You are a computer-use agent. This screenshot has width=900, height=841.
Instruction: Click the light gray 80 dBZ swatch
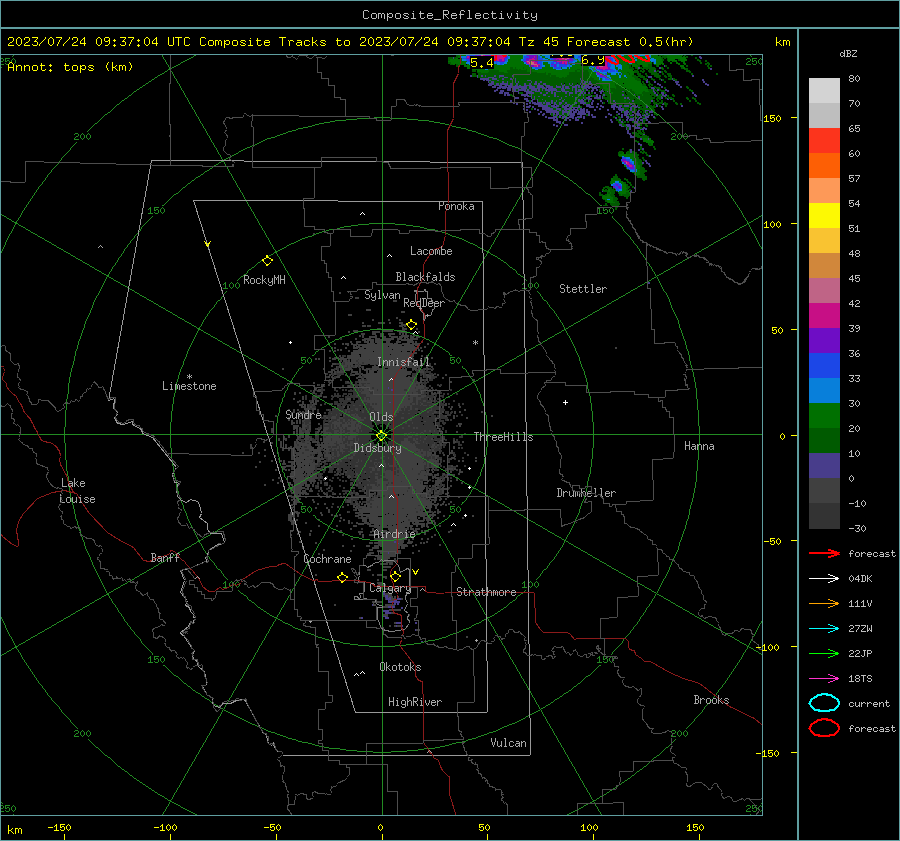pos(824,91)
